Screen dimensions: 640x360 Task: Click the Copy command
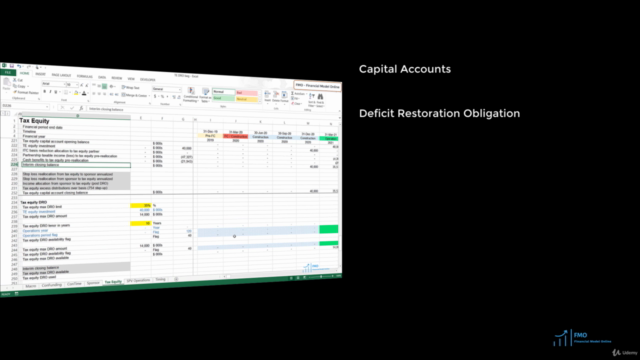coord(20,86)
